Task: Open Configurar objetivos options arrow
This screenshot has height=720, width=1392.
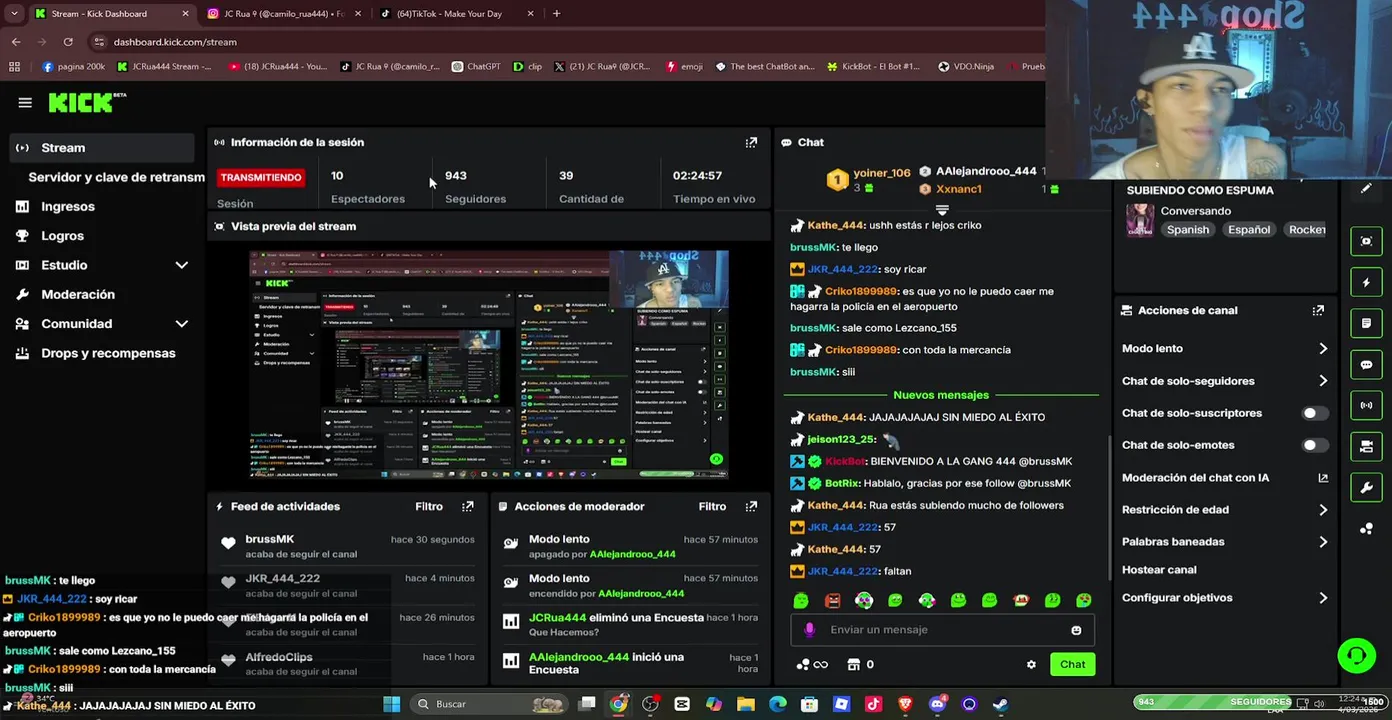Action: coord(1323,598)
